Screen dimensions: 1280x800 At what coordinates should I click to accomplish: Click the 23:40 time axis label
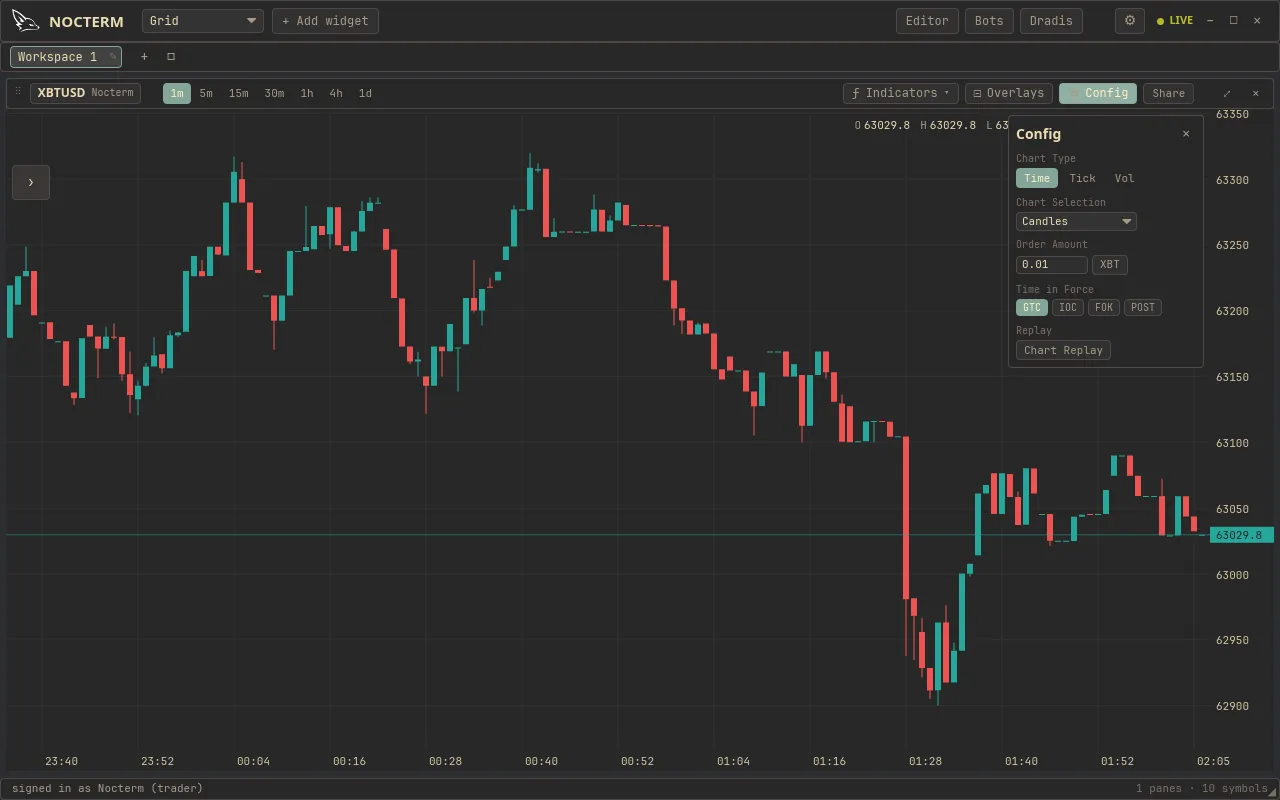pyautogui.click(x=61, y=762)
